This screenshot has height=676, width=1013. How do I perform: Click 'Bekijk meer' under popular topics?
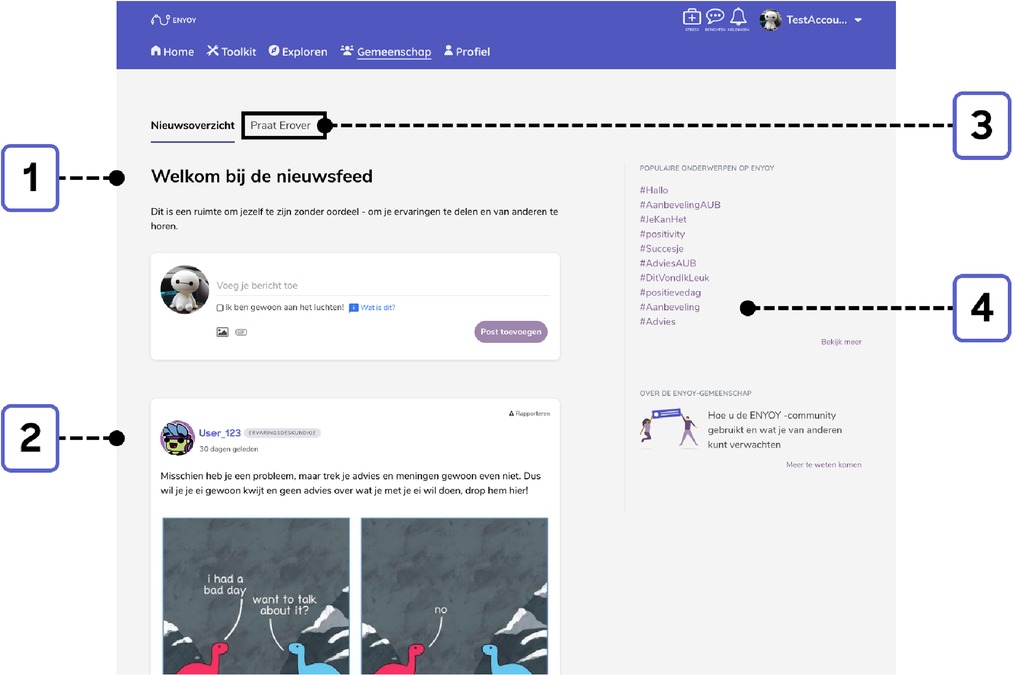point(841,342)
